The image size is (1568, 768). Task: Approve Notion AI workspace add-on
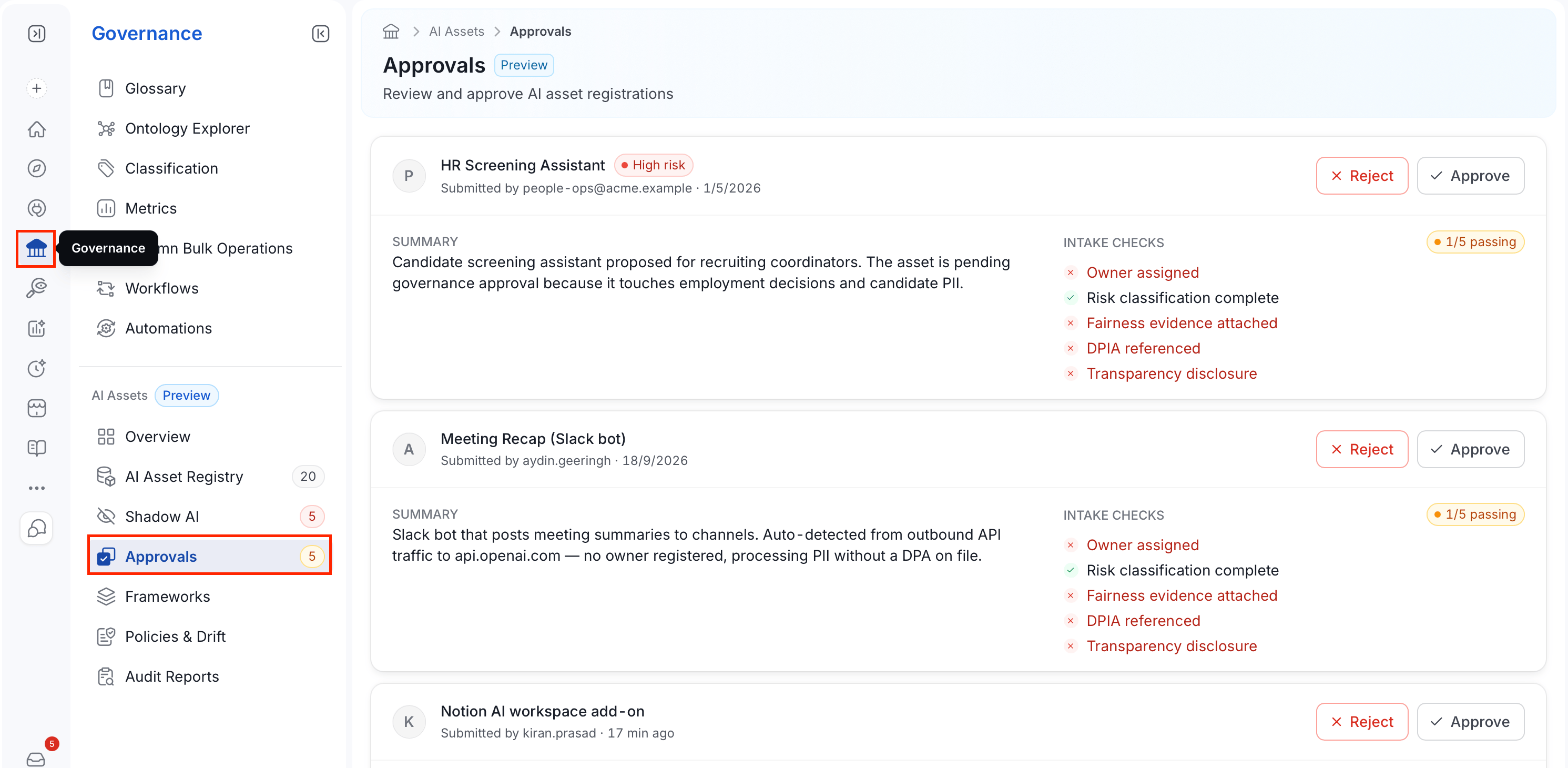pyautogui.click(x=1470, y=721)
